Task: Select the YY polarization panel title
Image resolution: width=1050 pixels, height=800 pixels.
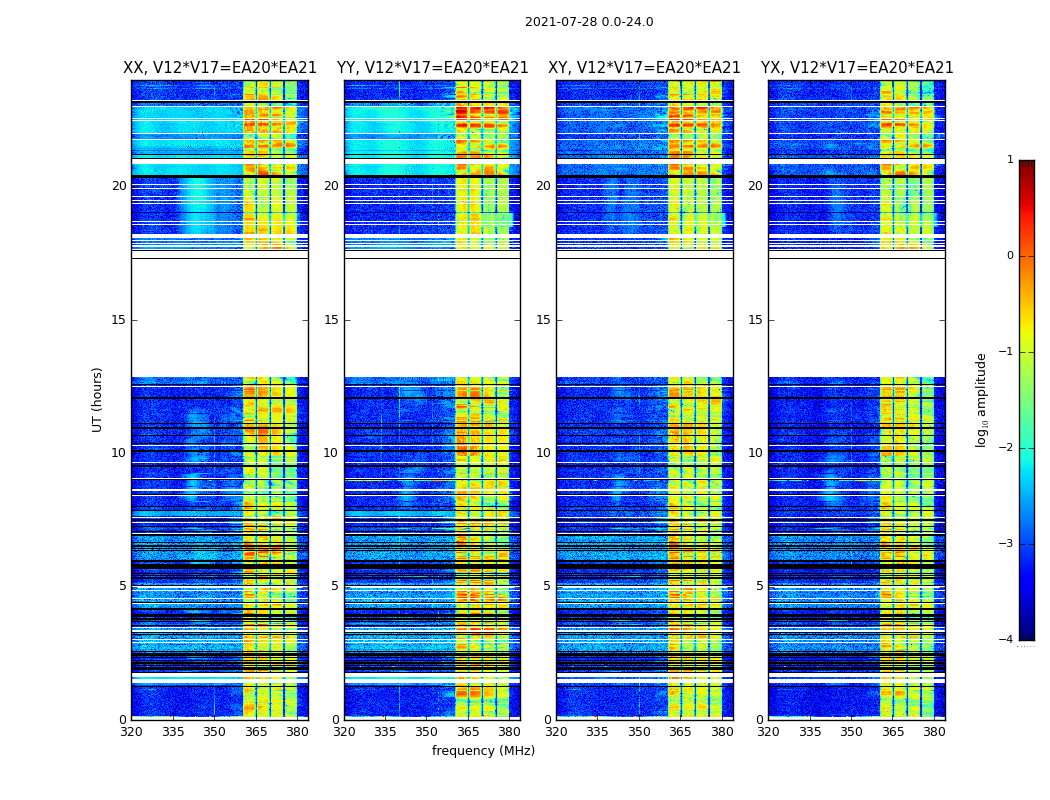Action: 433,68
